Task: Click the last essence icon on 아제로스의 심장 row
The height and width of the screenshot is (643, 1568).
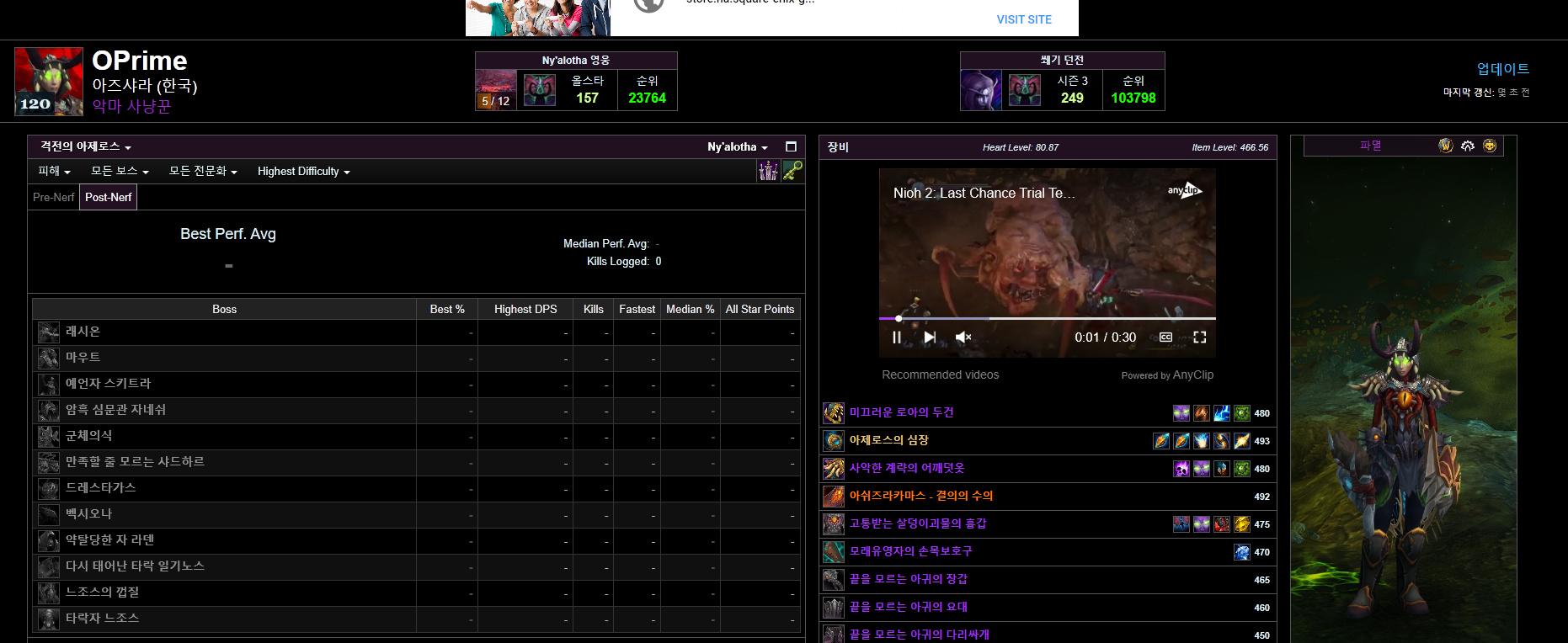Action: coord(1241,441)
